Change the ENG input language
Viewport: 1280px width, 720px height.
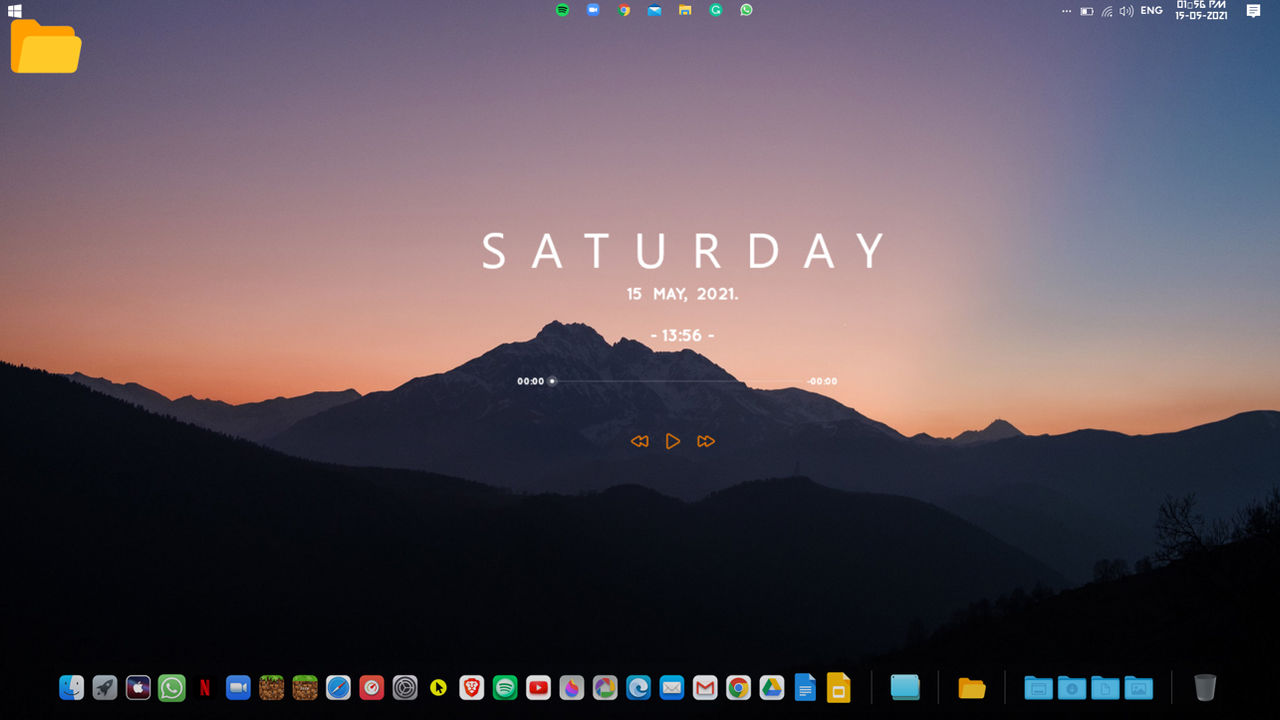pyautogui.click(x=1152, y=11)
